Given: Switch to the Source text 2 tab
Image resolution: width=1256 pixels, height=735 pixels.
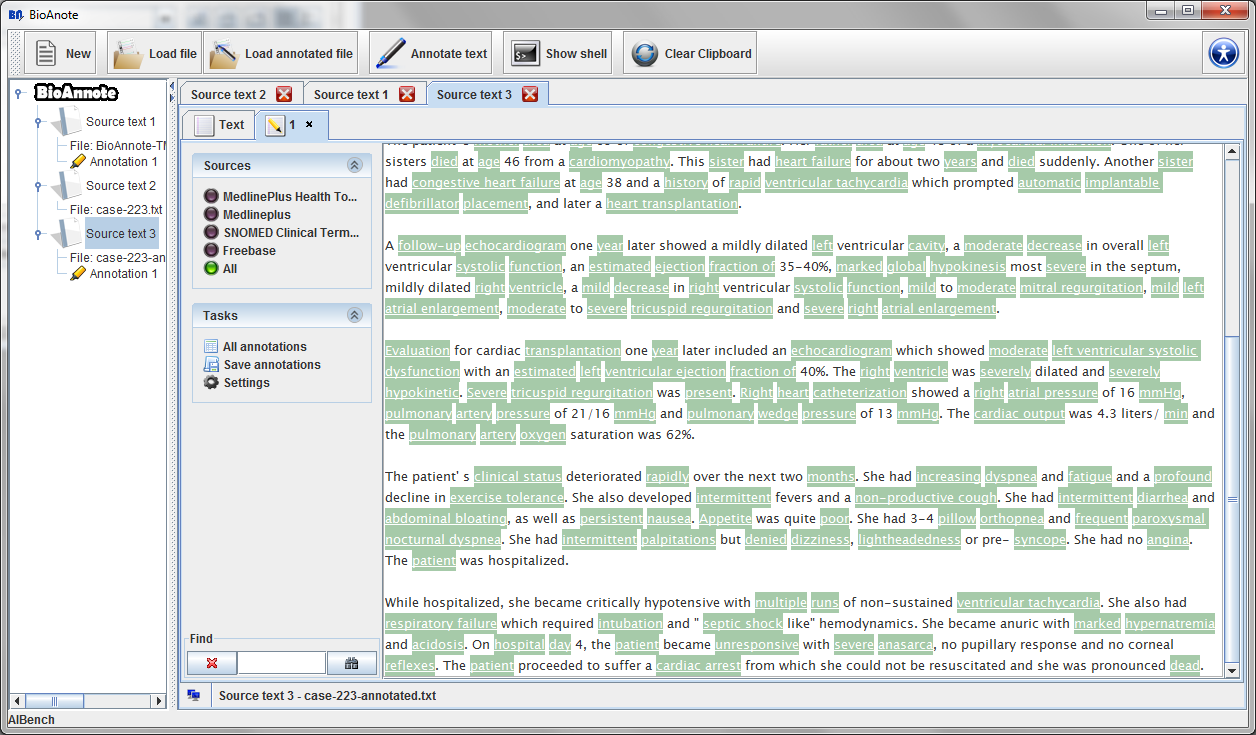Looking at the screenshot, I should [x=228, y=95].
